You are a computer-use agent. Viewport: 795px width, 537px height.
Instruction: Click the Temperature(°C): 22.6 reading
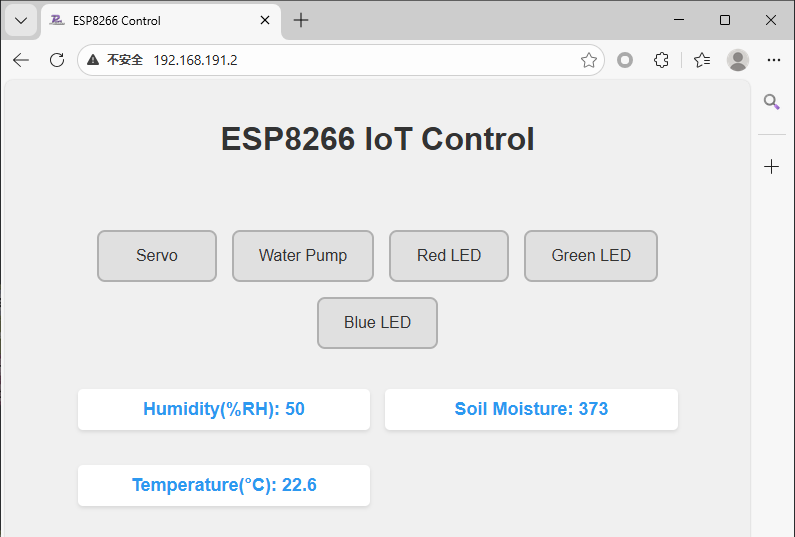[224, 485]
